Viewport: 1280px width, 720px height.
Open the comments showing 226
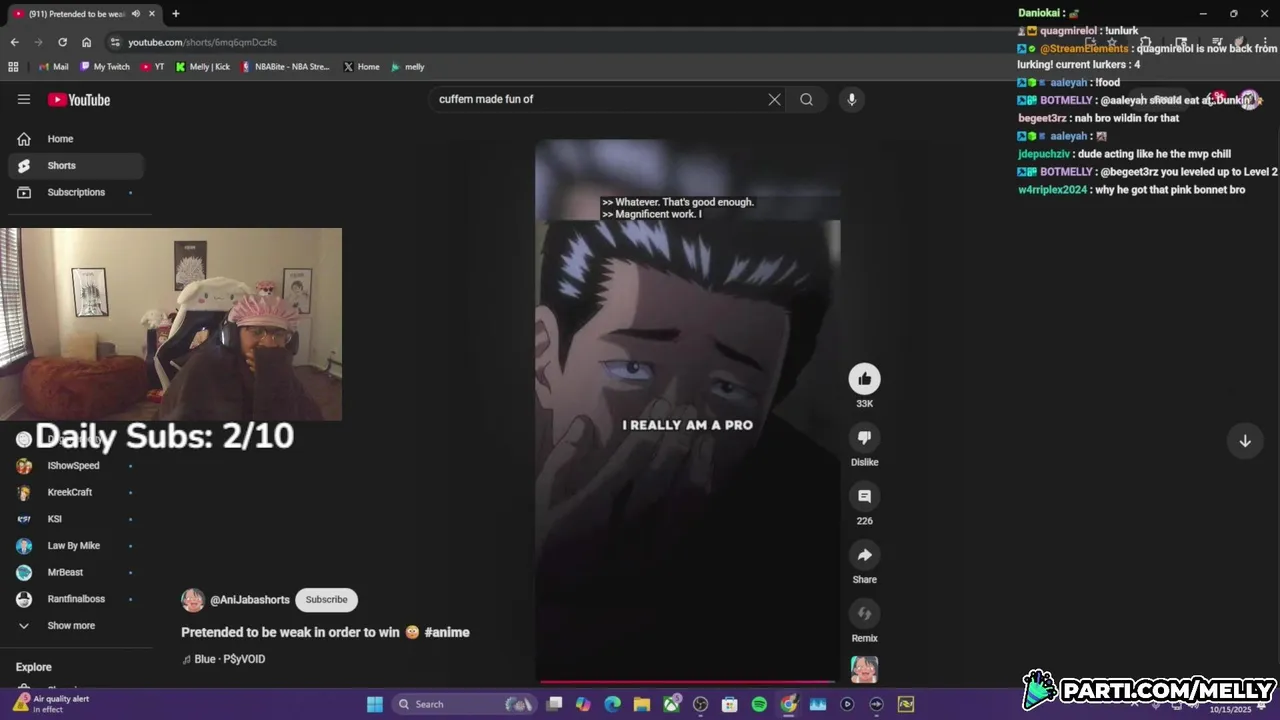(x=865, y=496)
